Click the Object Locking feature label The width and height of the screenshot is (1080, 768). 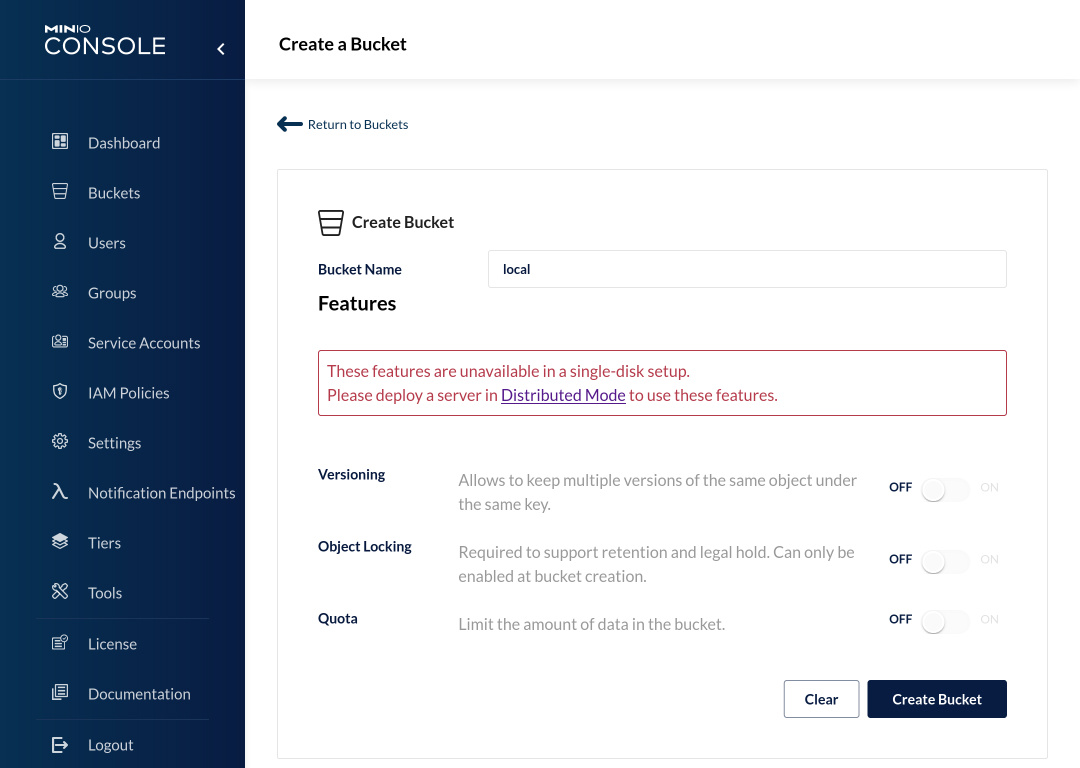pos(364,546)
